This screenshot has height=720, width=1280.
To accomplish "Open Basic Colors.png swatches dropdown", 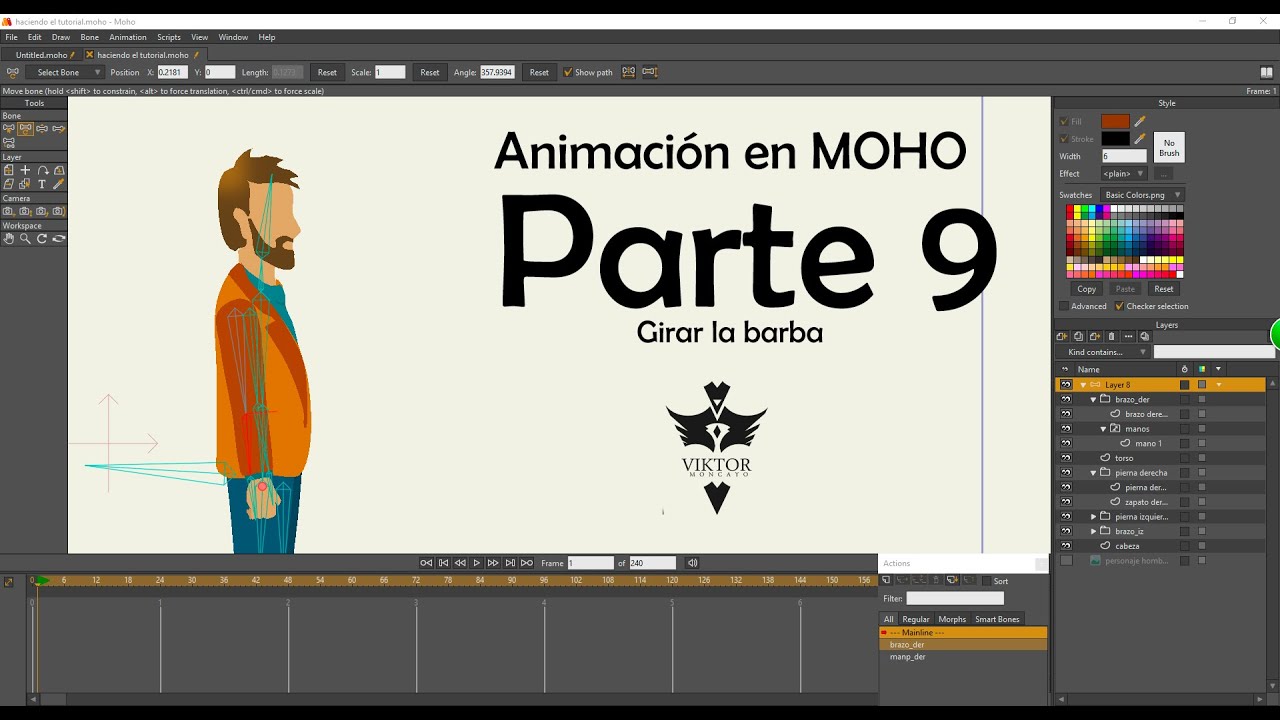I will click(1142, 195).
